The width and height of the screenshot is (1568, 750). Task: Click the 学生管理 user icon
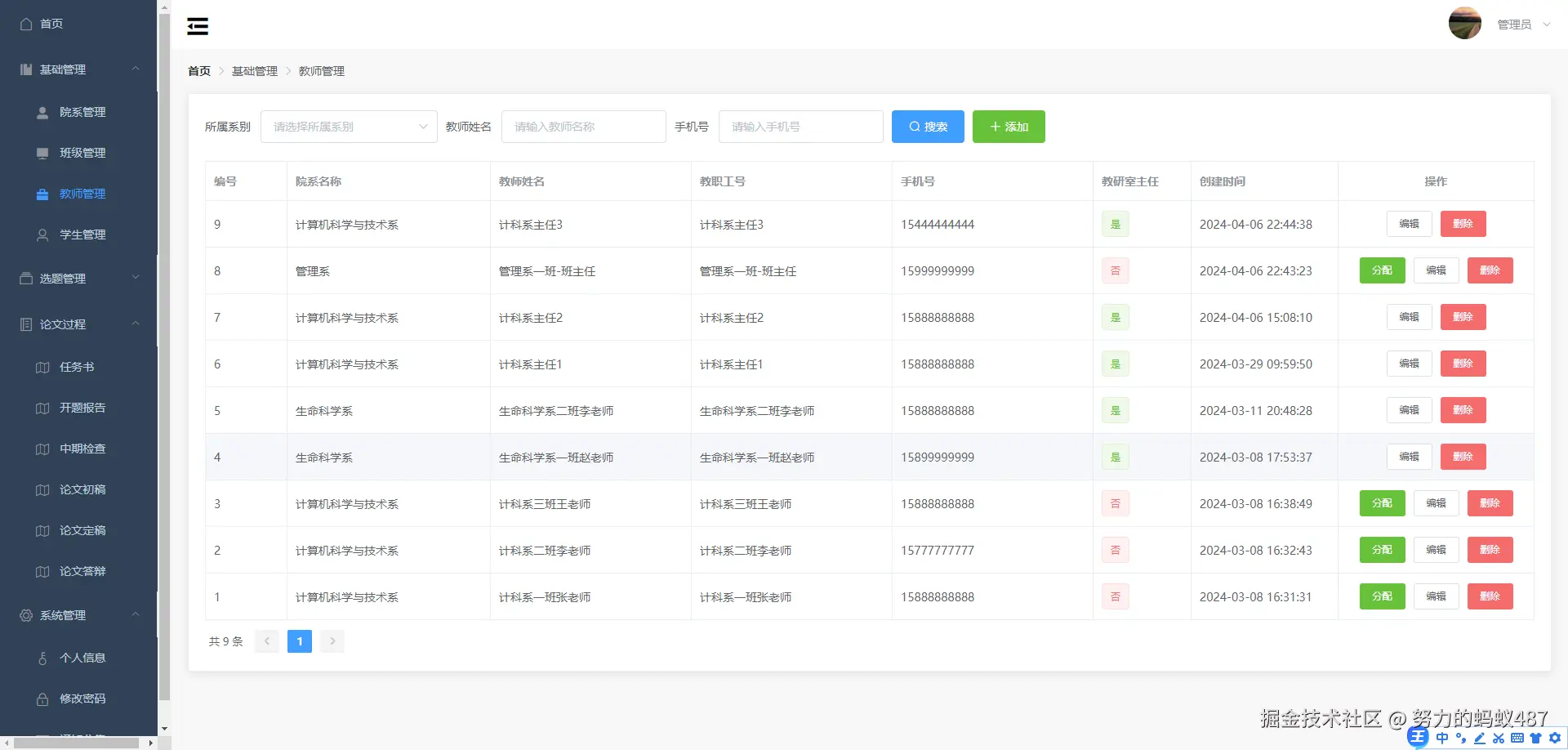point(42,234)
